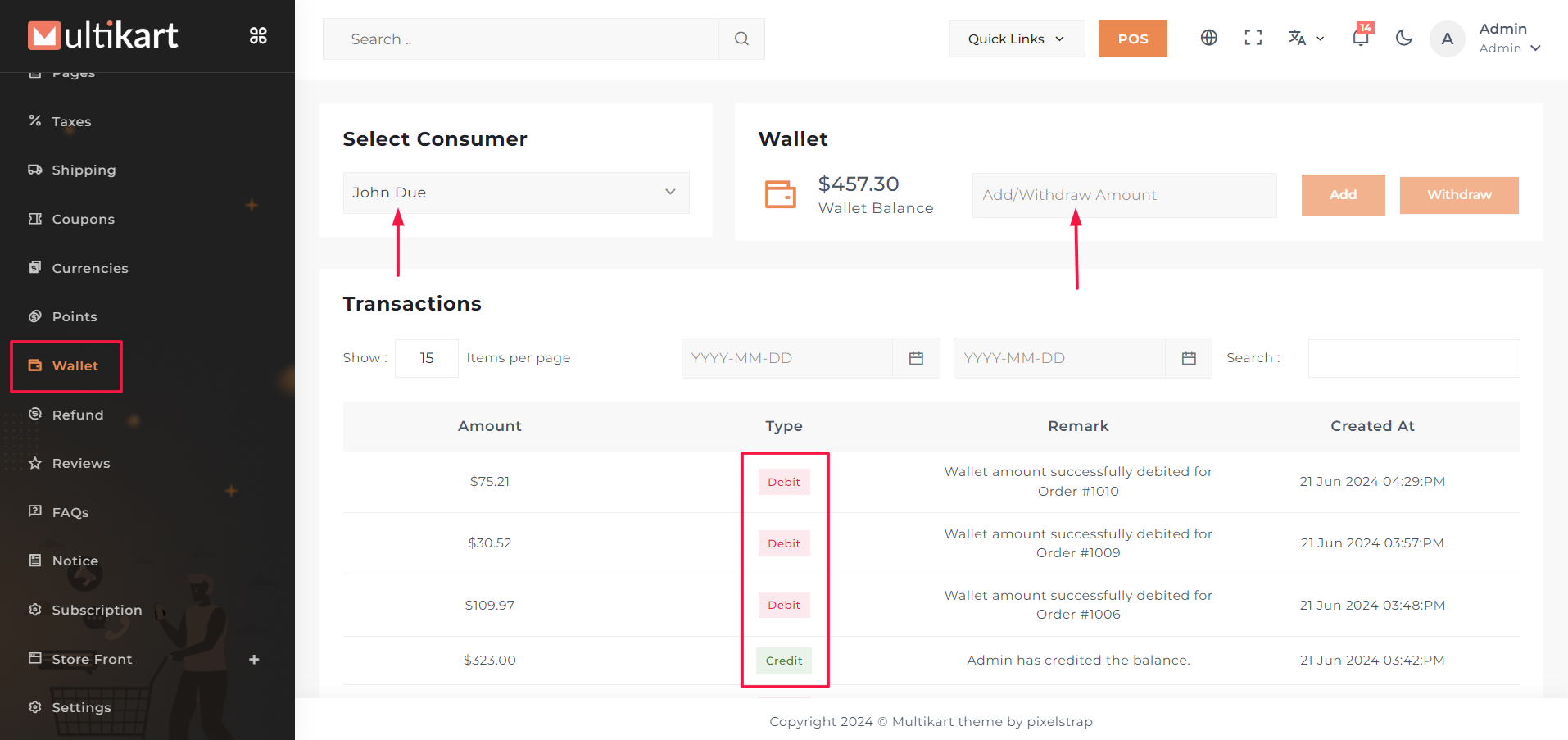This screenshot has width=1568, height=740.
Task: Toggle dark mode with moon icon
Action: click(1403, 38)
